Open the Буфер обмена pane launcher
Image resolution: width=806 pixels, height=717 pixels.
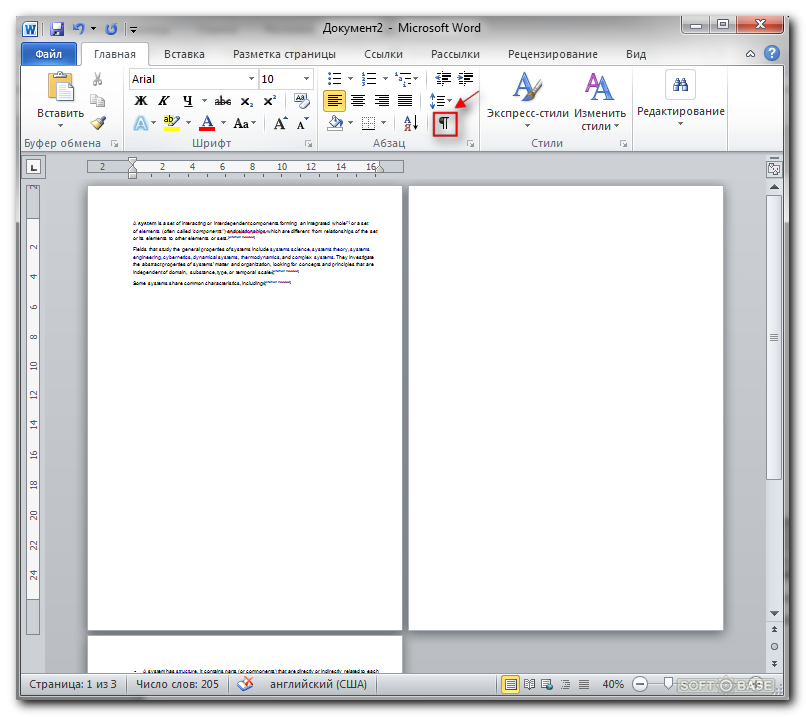click(114, 144)
